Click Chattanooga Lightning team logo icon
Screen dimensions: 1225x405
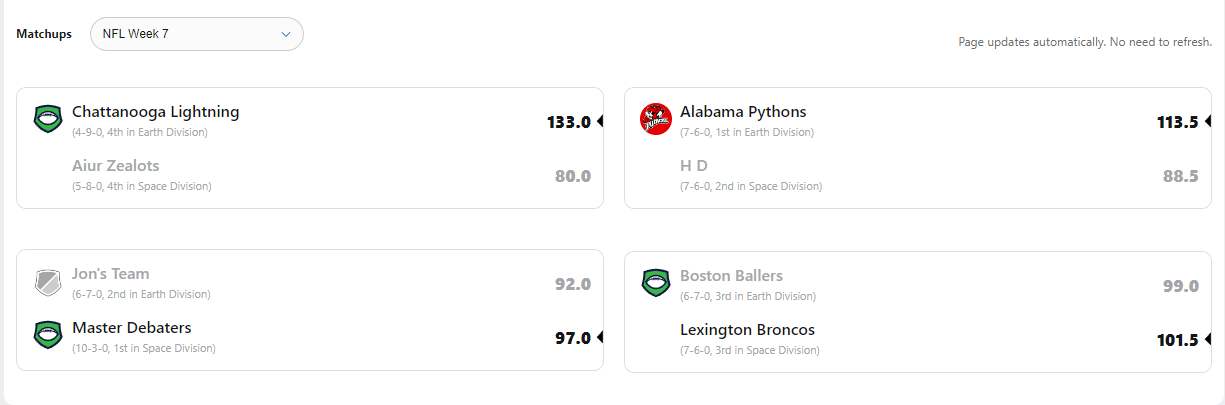48,120
